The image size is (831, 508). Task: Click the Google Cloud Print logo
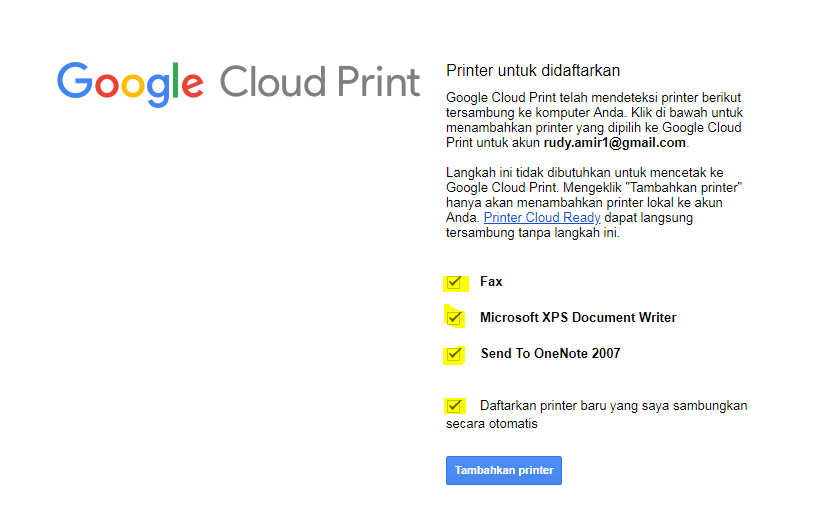(x=238, y=84)
